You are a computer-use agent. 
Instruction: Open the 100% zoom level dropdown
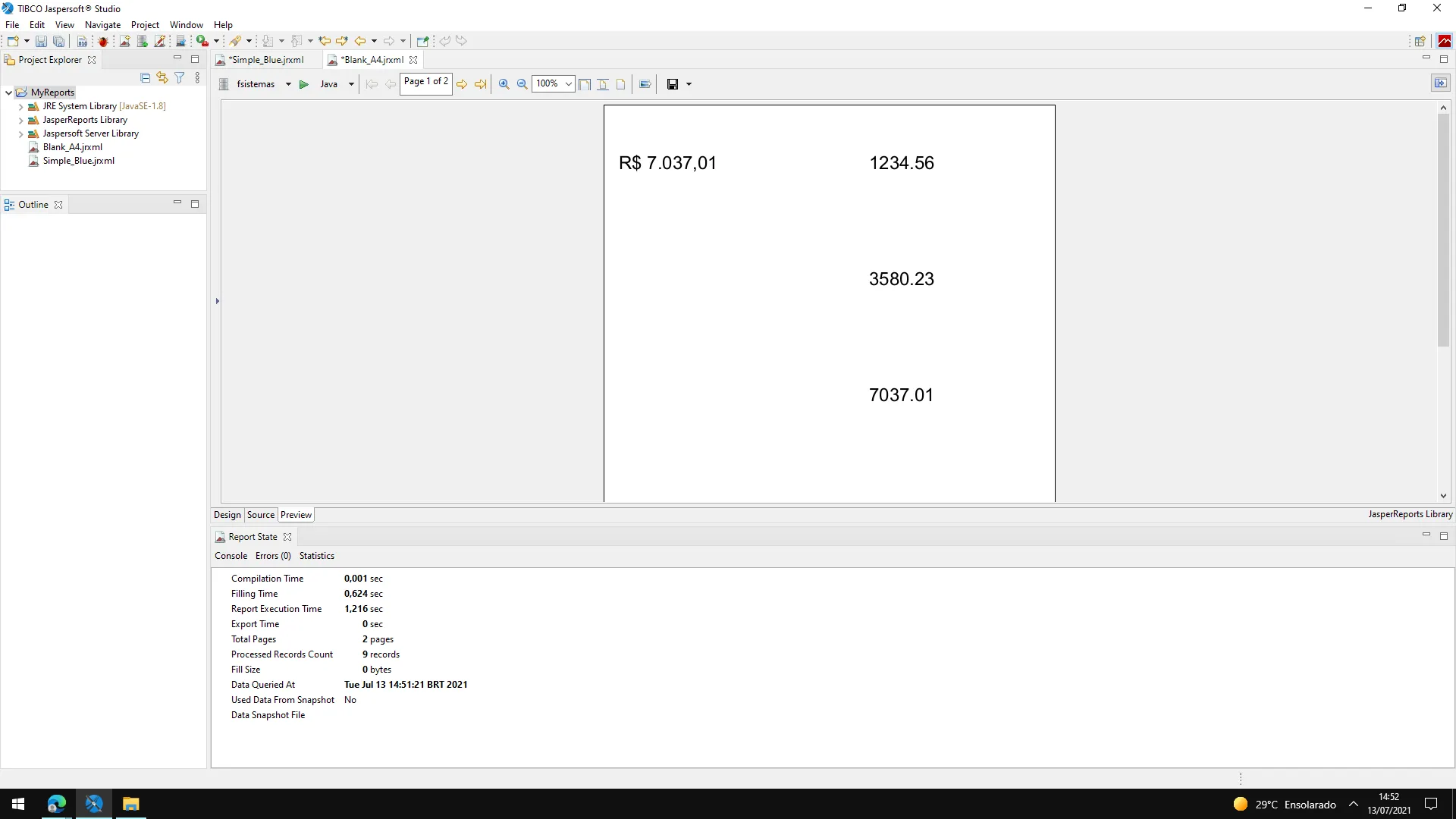pos(568,84)
